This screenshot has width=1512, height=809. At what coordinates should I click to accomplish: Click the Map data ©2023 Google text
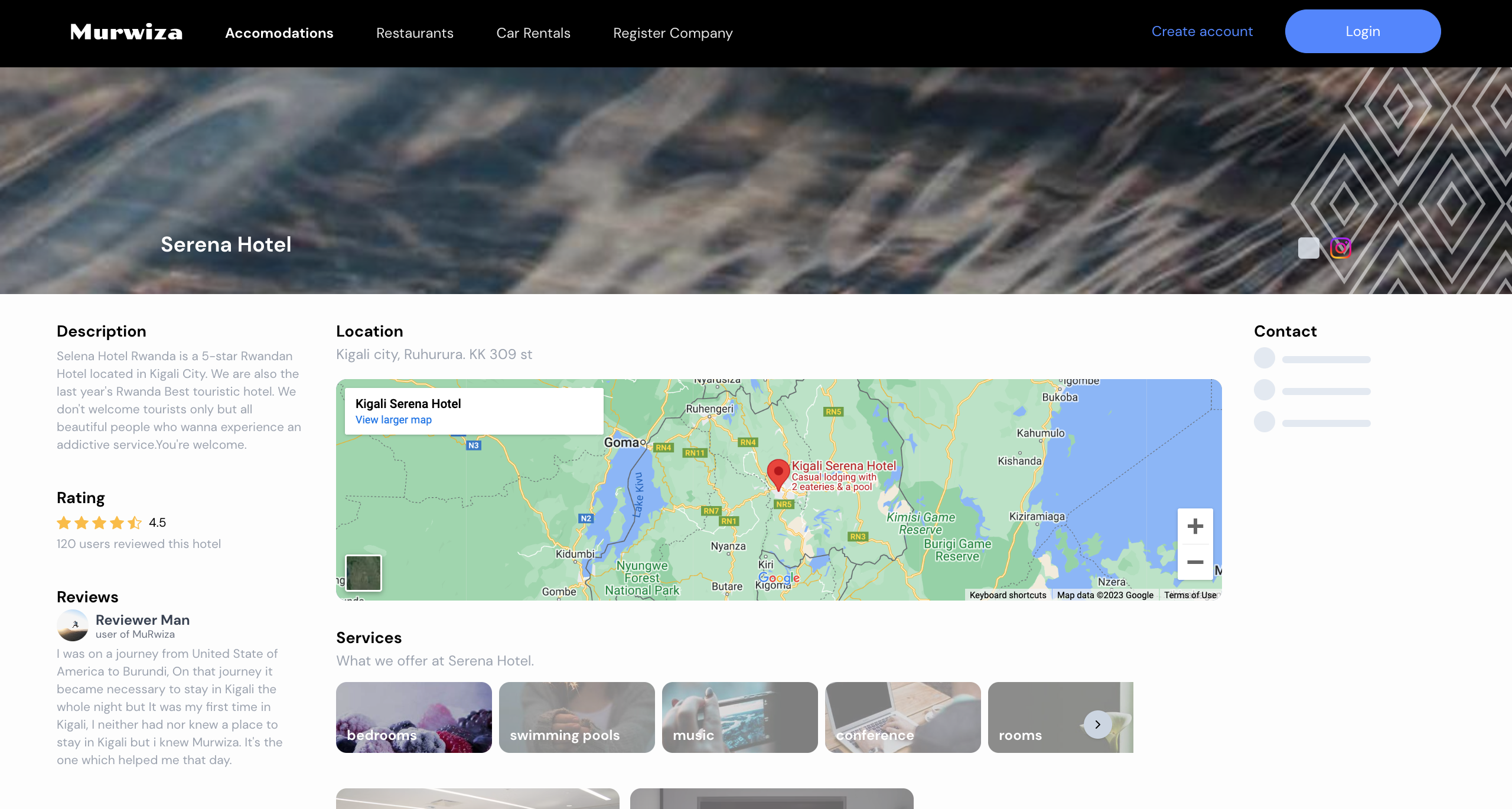pyautogui.click(x=1105, y=595)
